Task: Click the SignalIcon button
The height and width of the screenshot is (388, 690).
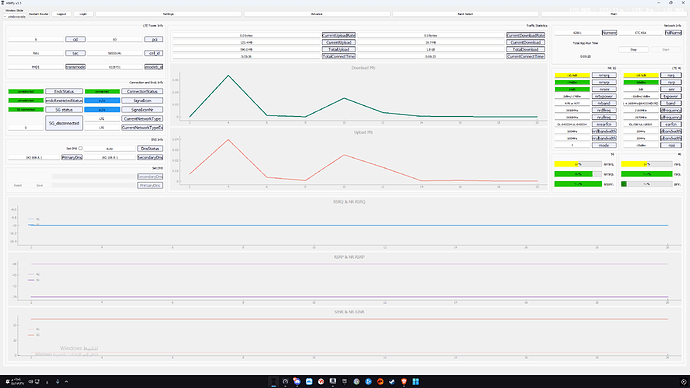Action: pos(142,101)
